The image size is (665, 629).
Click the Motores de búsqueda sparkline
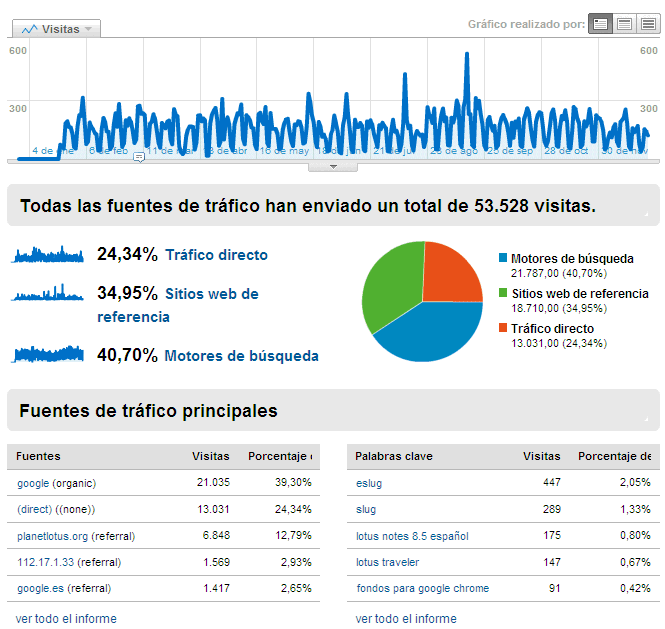pyautogui.click(x=48, y=355)
